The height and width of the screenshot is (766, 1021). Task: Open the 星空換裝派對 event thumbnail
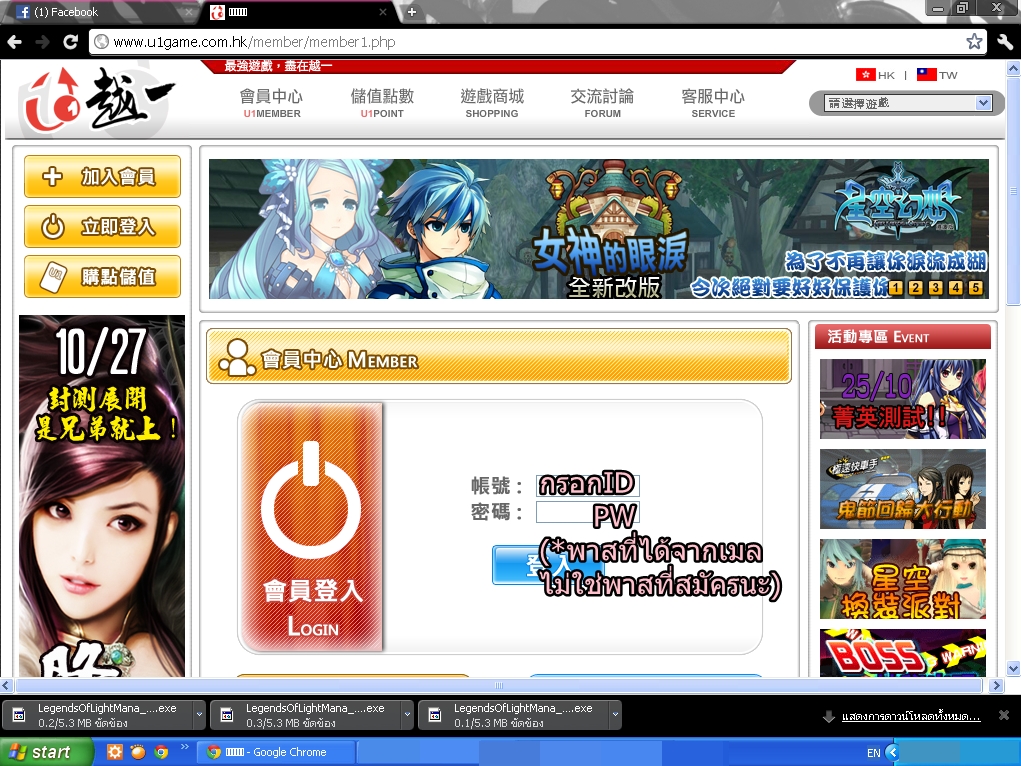(x=902, y=578)
